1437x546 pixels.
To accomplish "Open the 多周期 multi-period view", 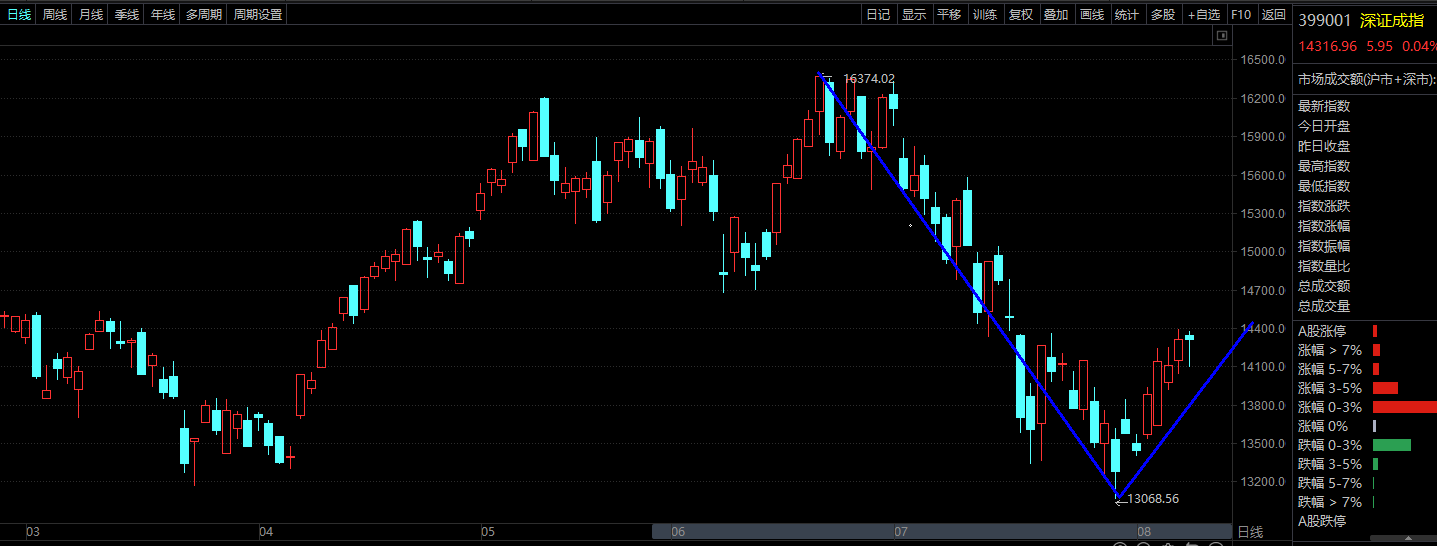I will (204, 15).
